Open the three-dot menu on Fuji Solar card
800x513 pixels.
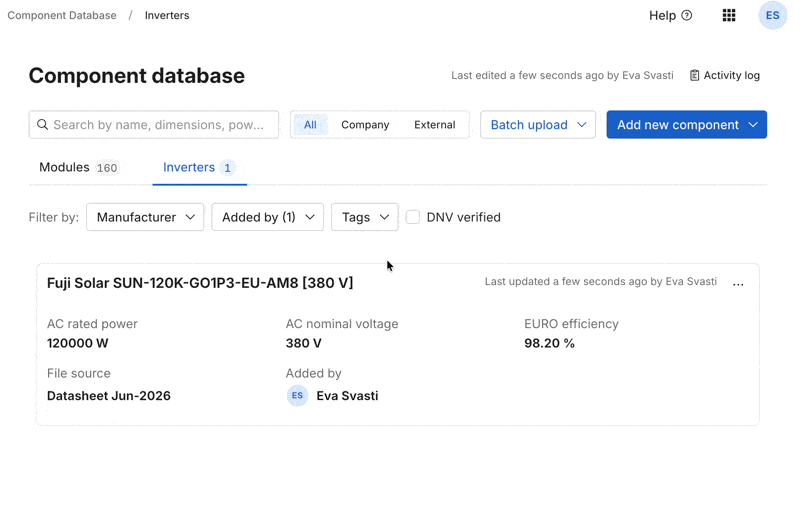click(x=738, y=284)
